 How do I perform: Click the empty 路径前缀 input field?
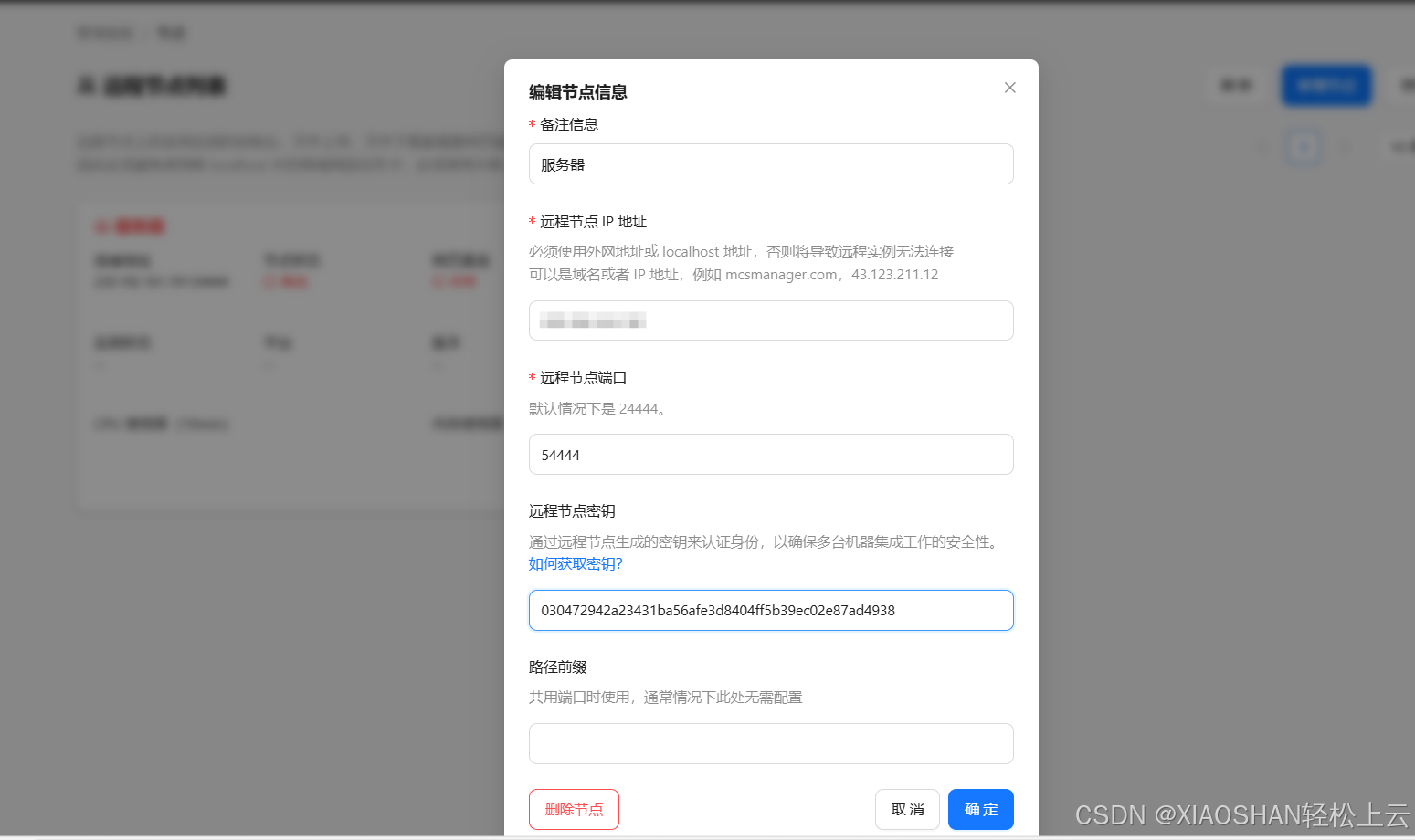click(771, 743)
